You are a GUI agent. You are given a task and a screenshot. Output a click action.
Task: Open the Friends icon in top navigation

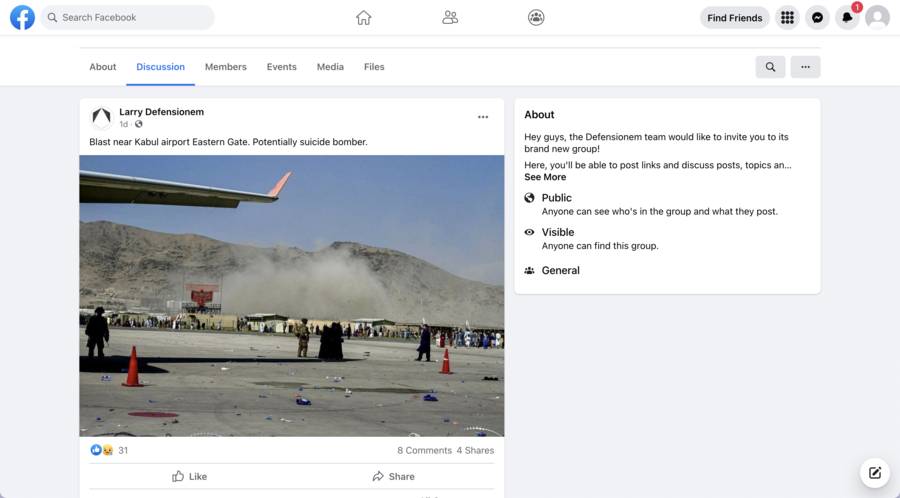click(x=450, y=17)
